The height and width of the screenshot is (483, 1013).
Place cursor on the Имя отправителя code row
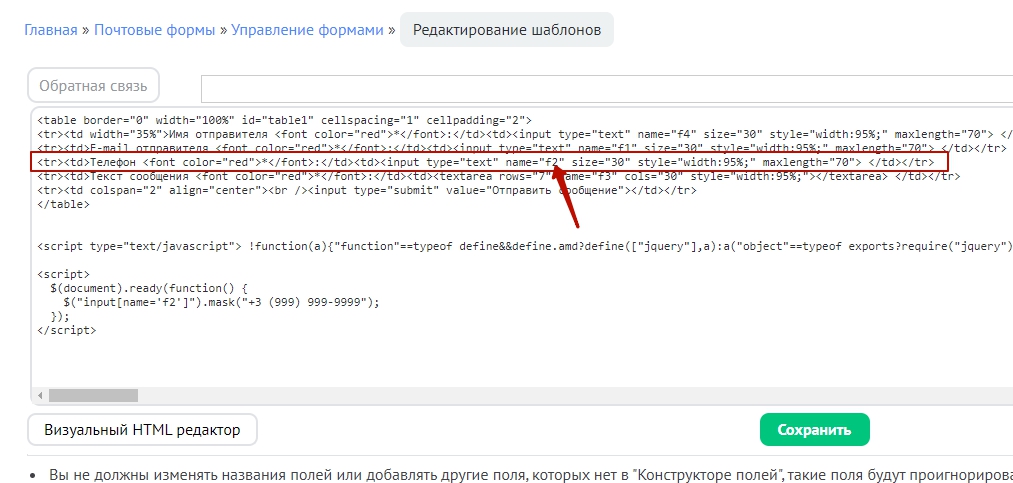(x=300, y=133)
